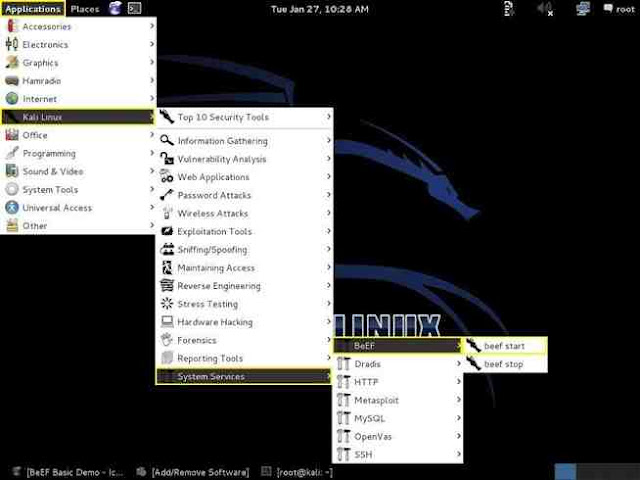Open the Places menu
The width and height of the screenshot is (640, 480).
(85, 9)
